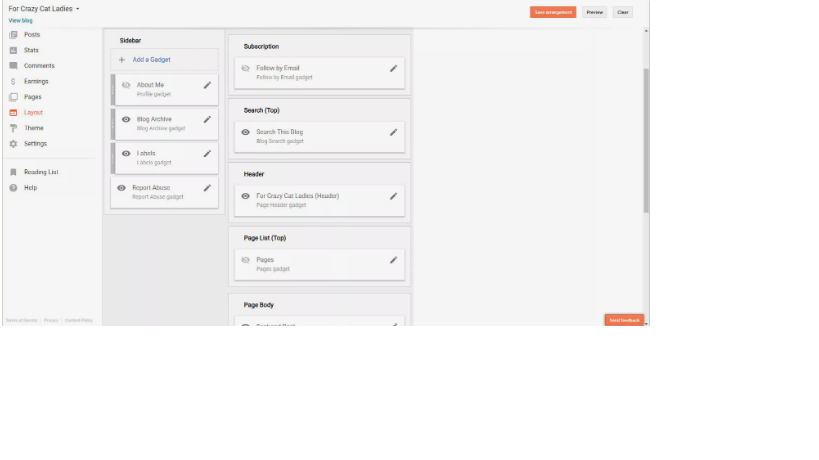The height and width of the screenshot is (460, 819).
Task: Click the Add a Gadget link
Action: pyautogui.click(x=151, y=60)
